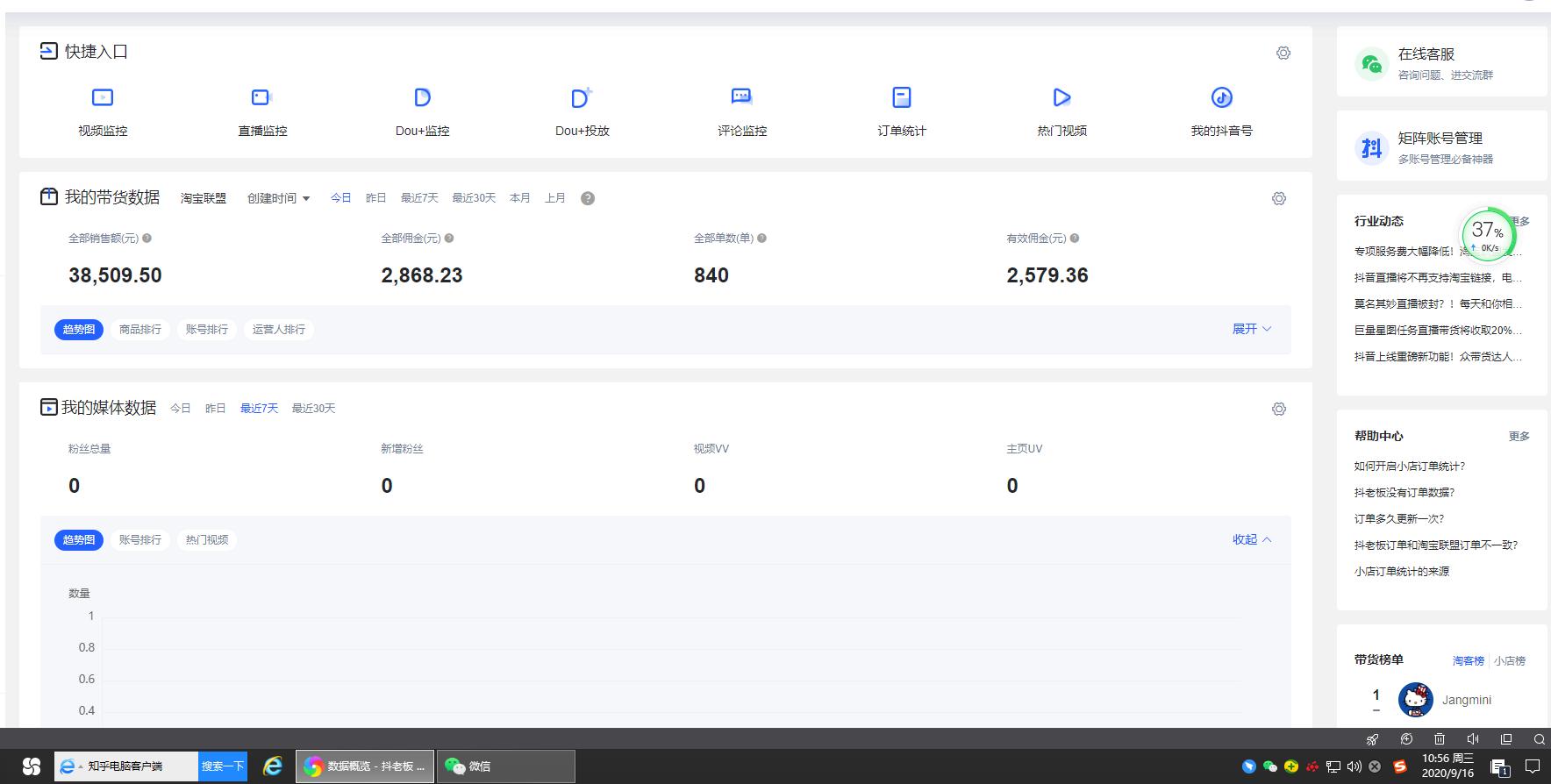Switch to 商品排行 tab
The image size is (1551, 784).
(140, 330)
